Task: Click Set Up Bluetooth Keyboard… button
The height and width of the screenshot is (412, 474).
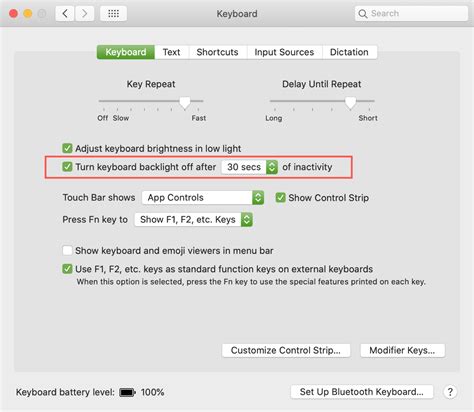Action: pyautogui.click(x=362, y=392)
